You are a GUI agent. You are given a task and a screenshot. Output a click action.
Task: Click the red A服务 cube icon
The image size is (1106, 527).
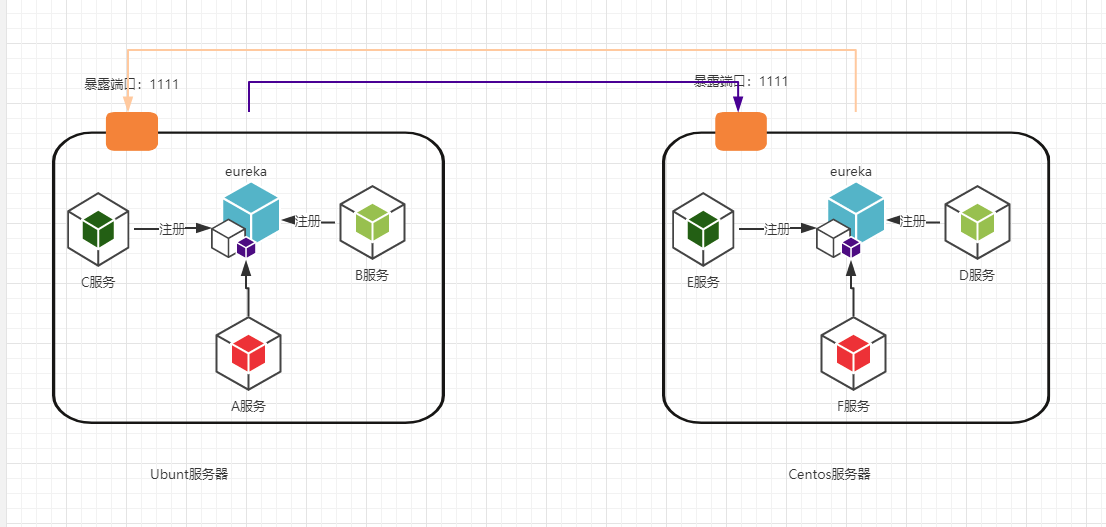pyautogui.click(x=249, y=352)
